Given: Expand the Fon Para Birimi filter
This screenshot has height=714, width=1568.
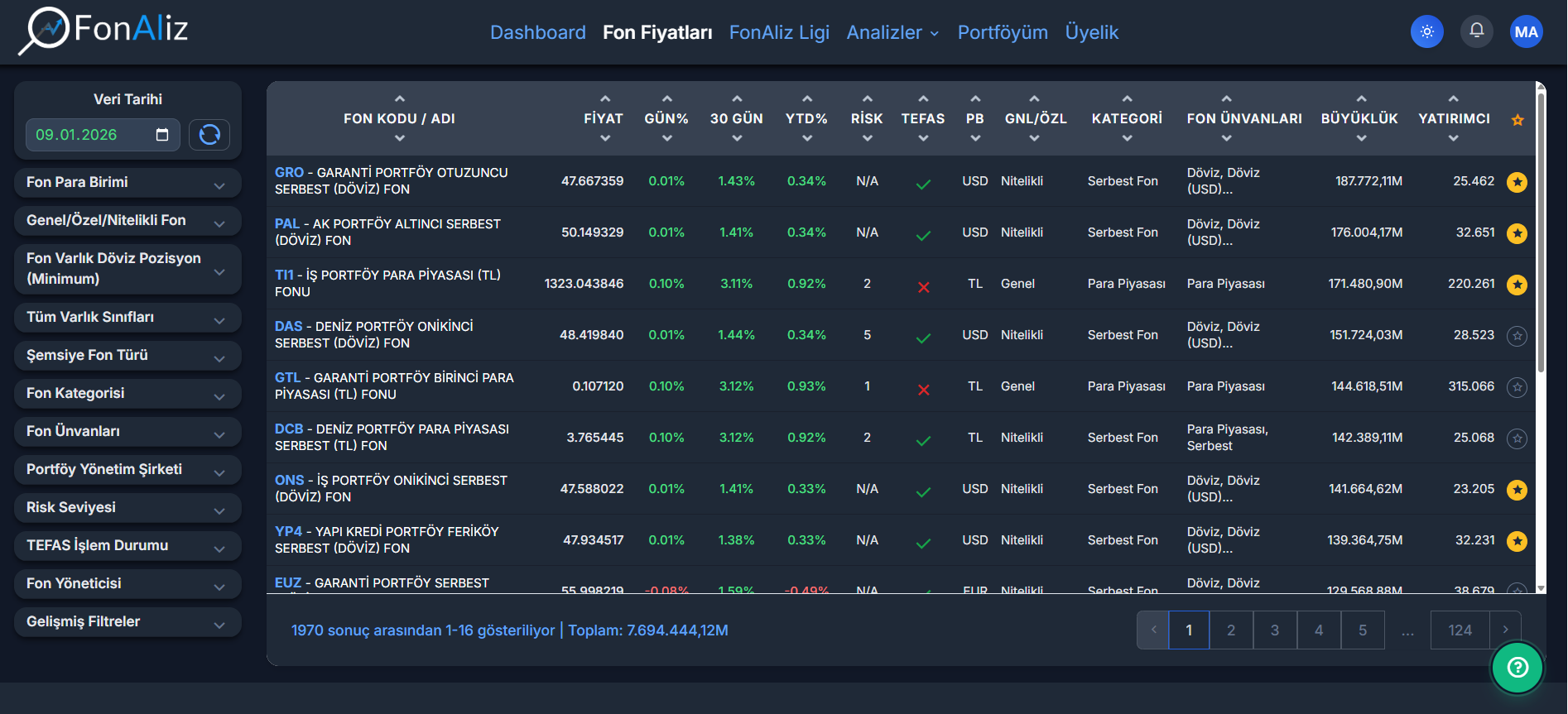Looking at the screenshot, I should point(127,183).
